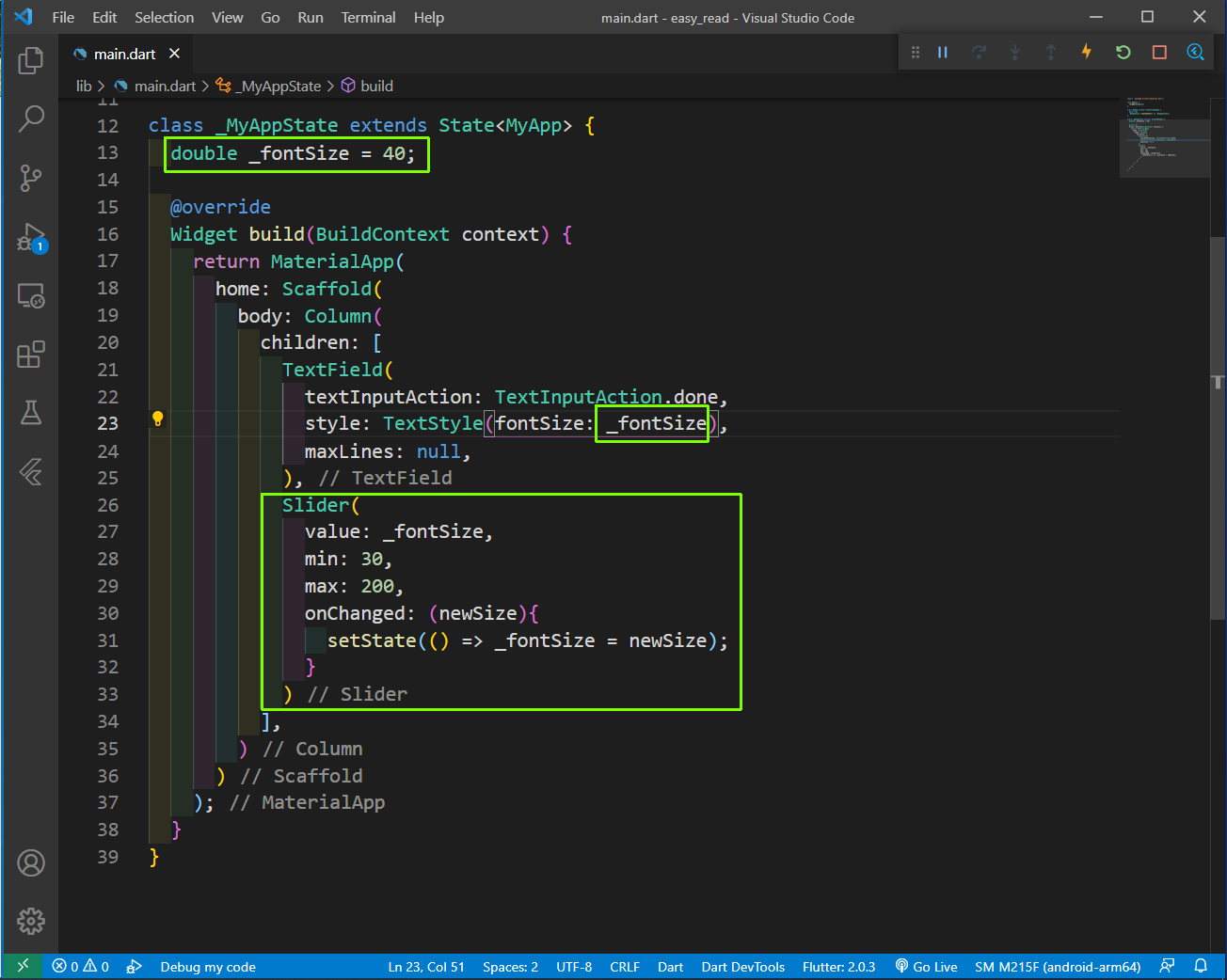Click 'Slider(' on line 26
This screenshot has width=1227, height=980.
(x=321, y=505)
